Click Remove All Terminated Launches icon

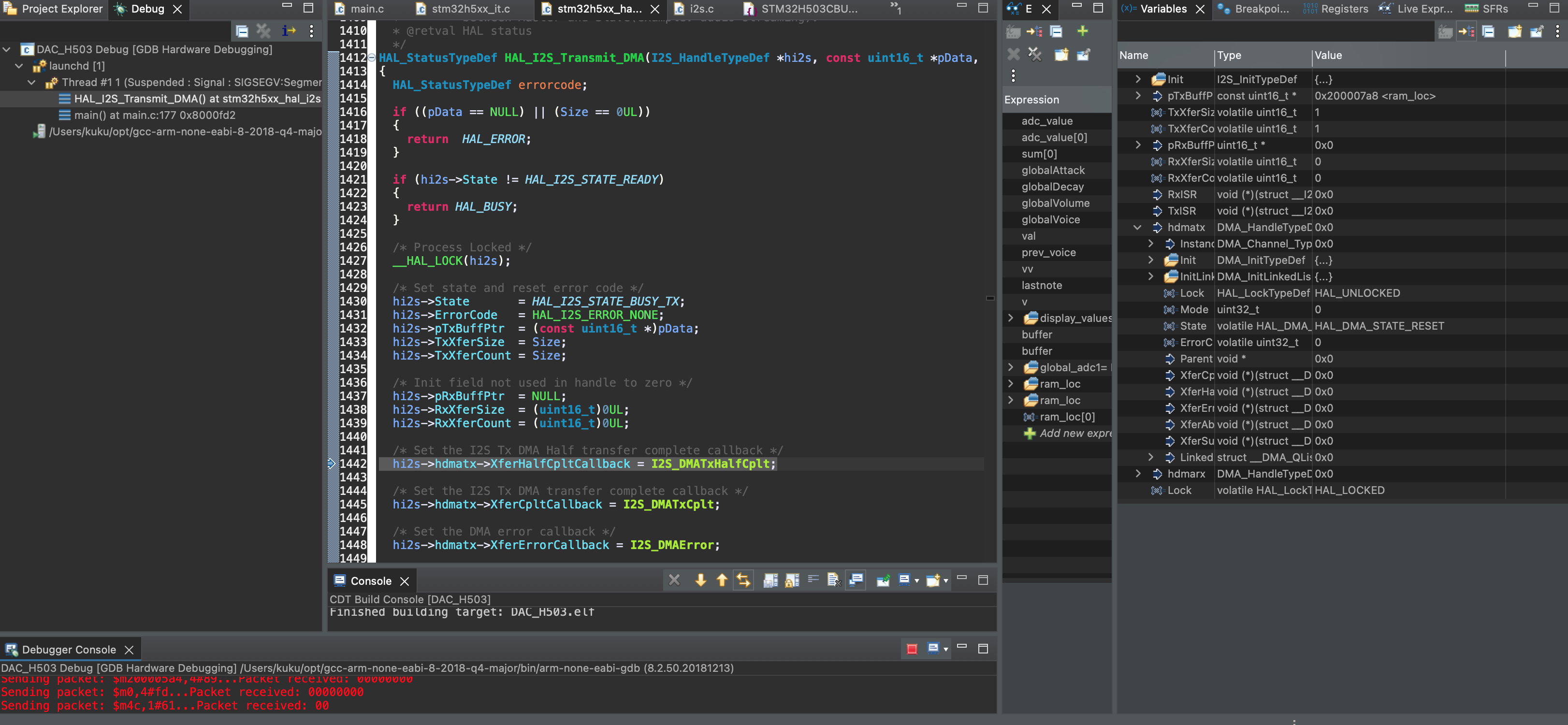[263, 31]
